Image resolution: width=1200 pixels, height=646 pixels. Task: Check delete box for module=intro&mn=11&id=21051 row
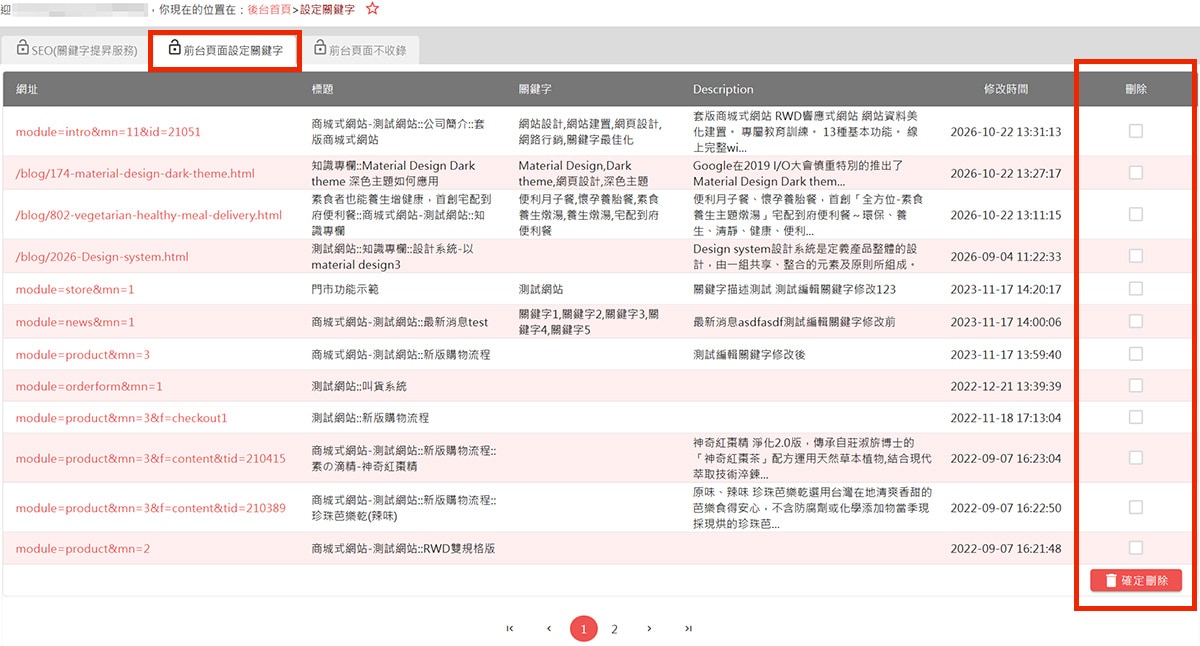1135,131
